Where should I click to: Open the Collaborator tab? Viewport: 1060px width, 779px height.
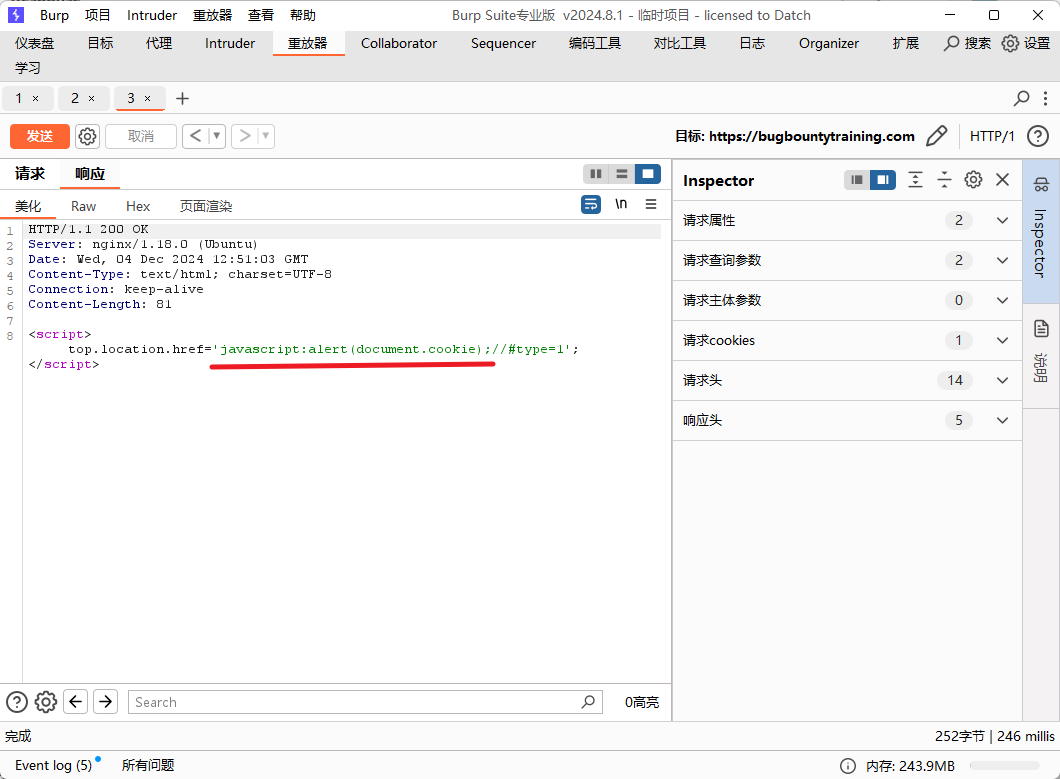(399, 43)
